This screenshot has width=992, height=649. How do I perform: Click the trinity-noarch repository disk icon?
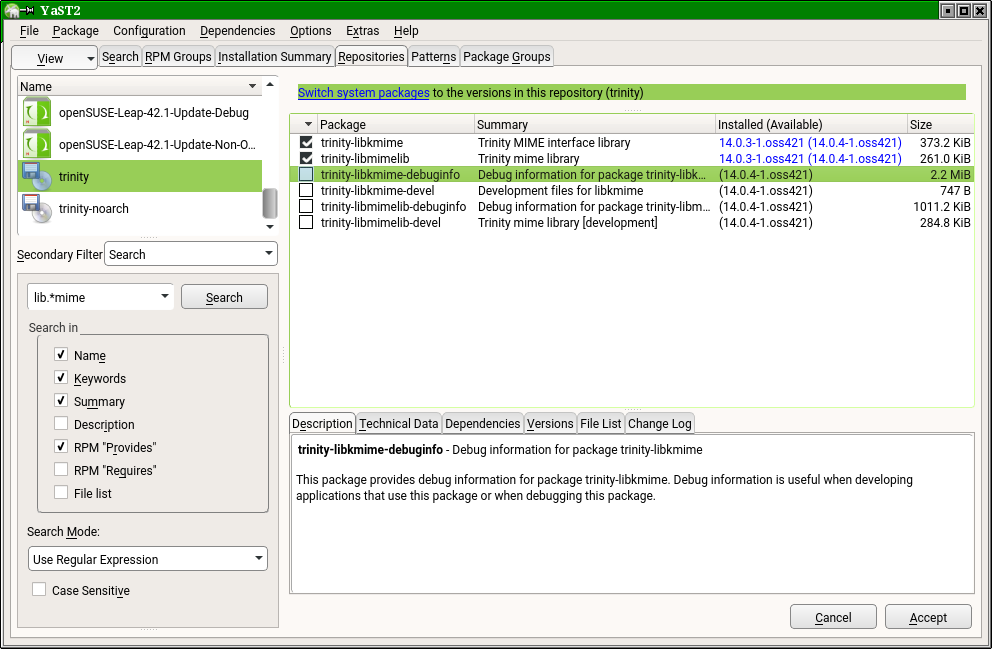[x=37, y=209]
